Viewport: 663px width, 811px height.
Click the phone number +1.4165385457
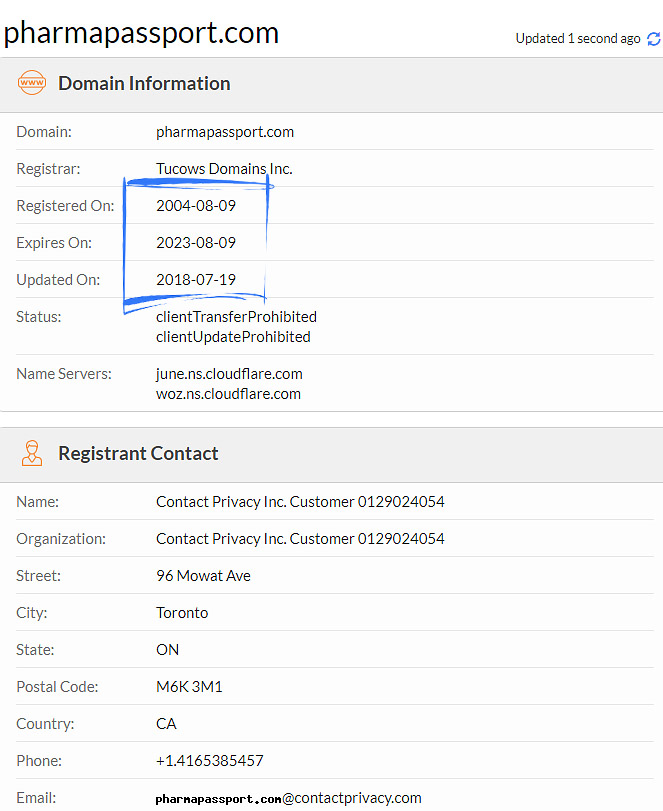[x=209, y=761]
